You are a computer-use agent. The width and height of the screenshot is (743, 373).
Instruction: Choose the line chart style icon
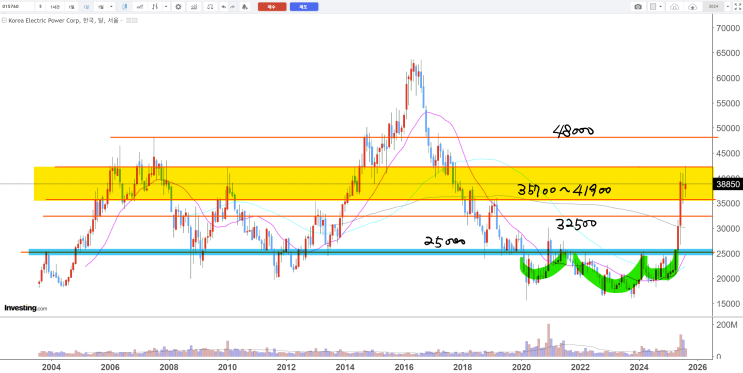point(140,7)
